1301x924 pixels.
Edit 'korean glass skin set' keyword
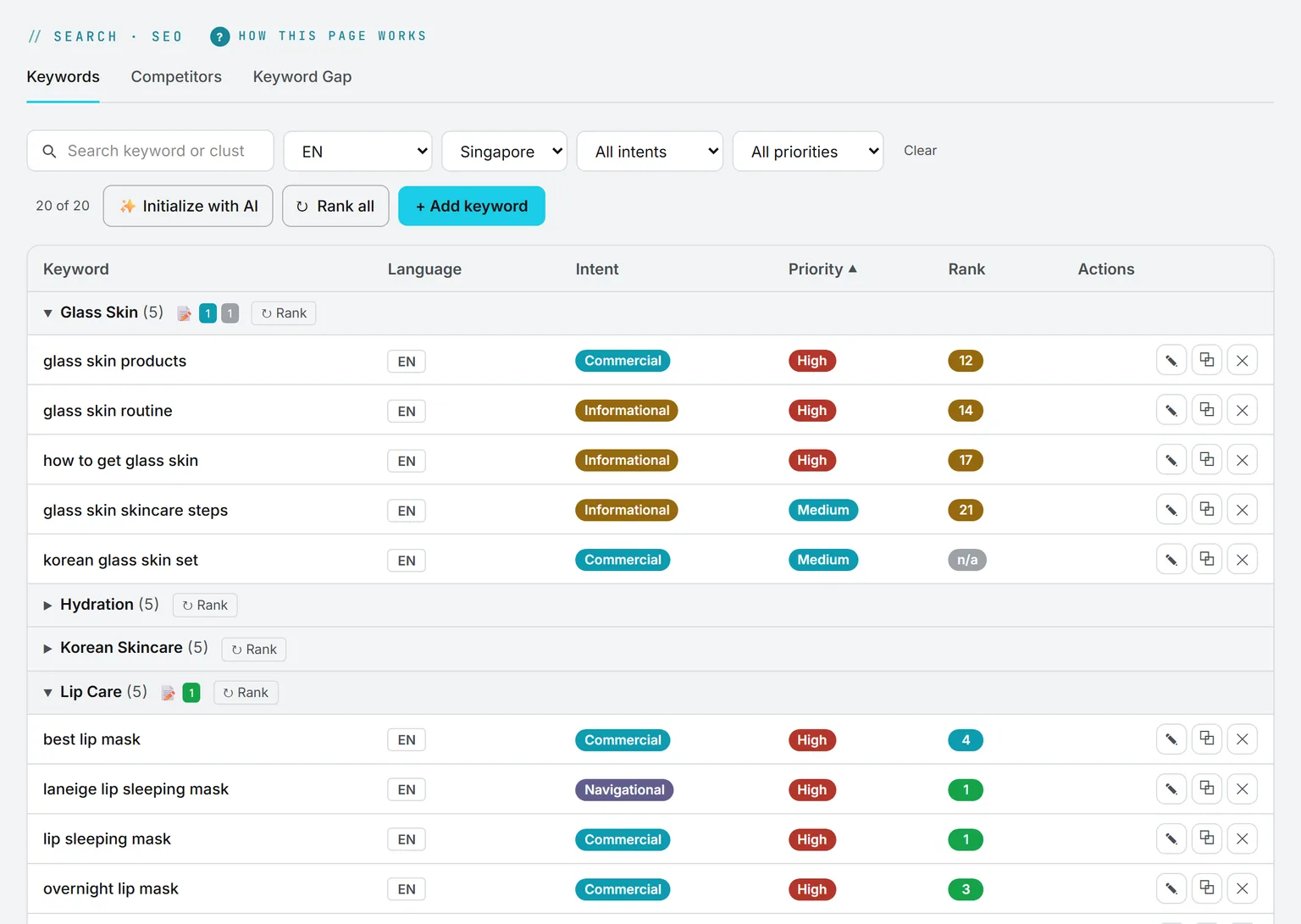click(x=1171, y=560)
